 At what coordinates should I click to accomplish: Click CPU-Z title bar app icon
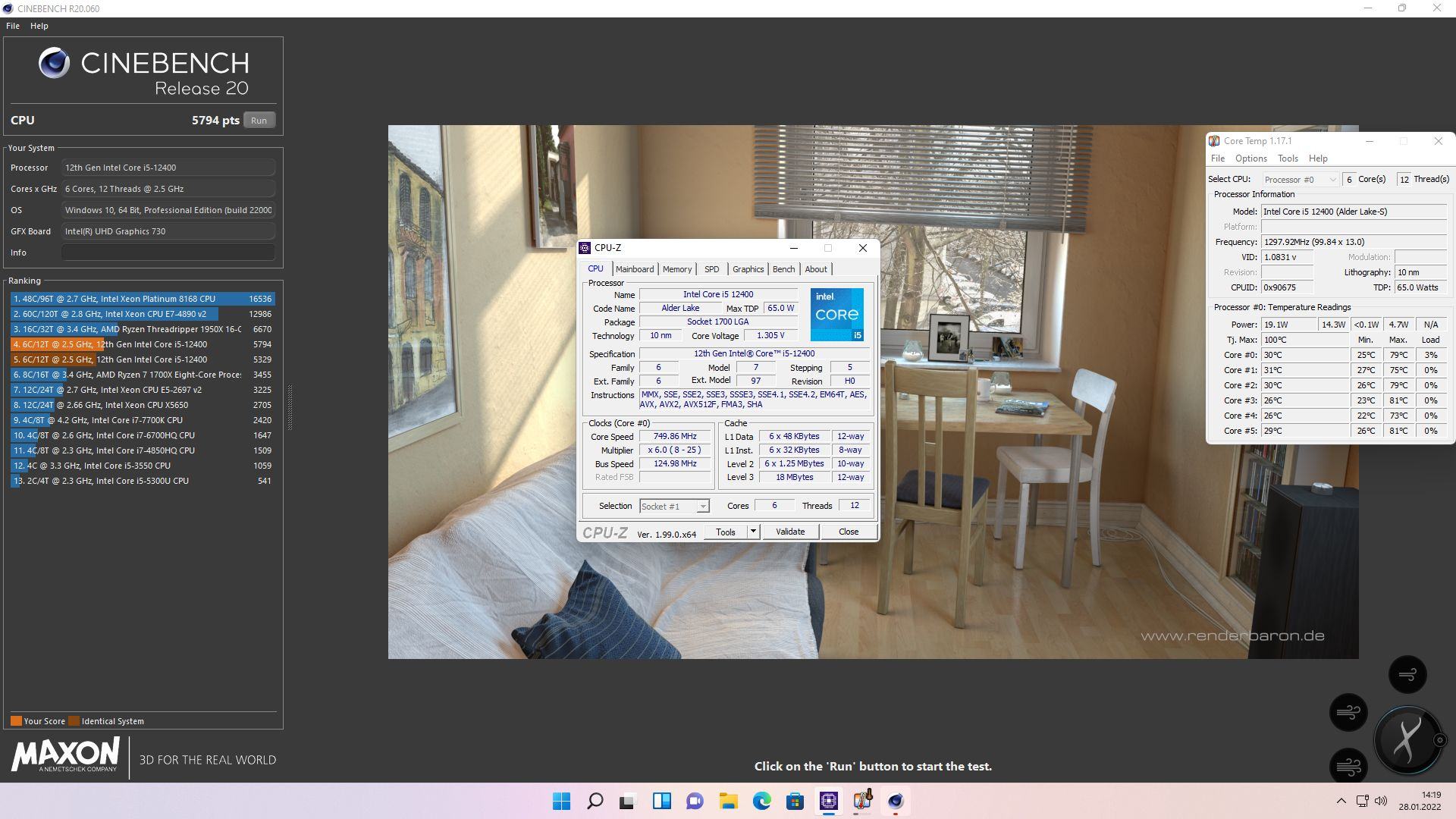[585, 248]
